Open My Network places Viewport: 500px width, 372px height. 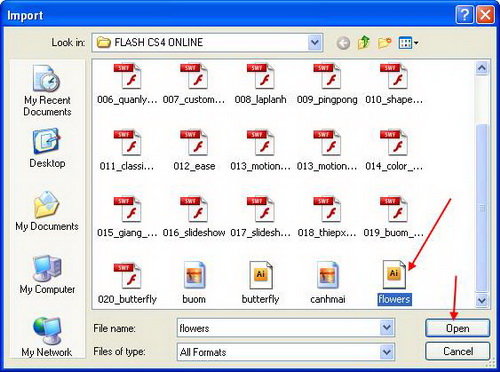47,337
